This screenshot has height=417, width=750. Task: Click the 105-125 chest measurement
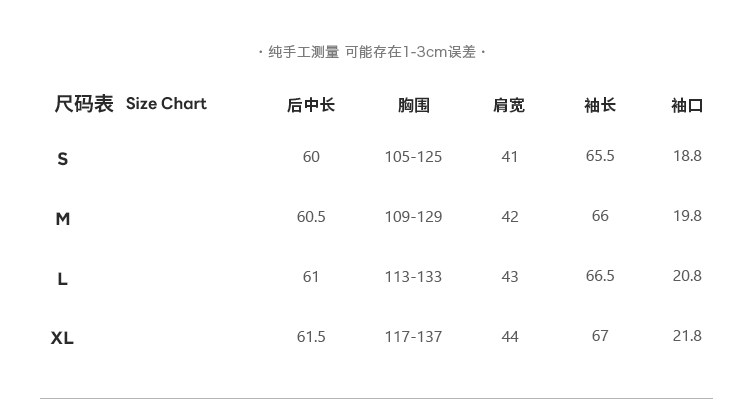(413, 157)
